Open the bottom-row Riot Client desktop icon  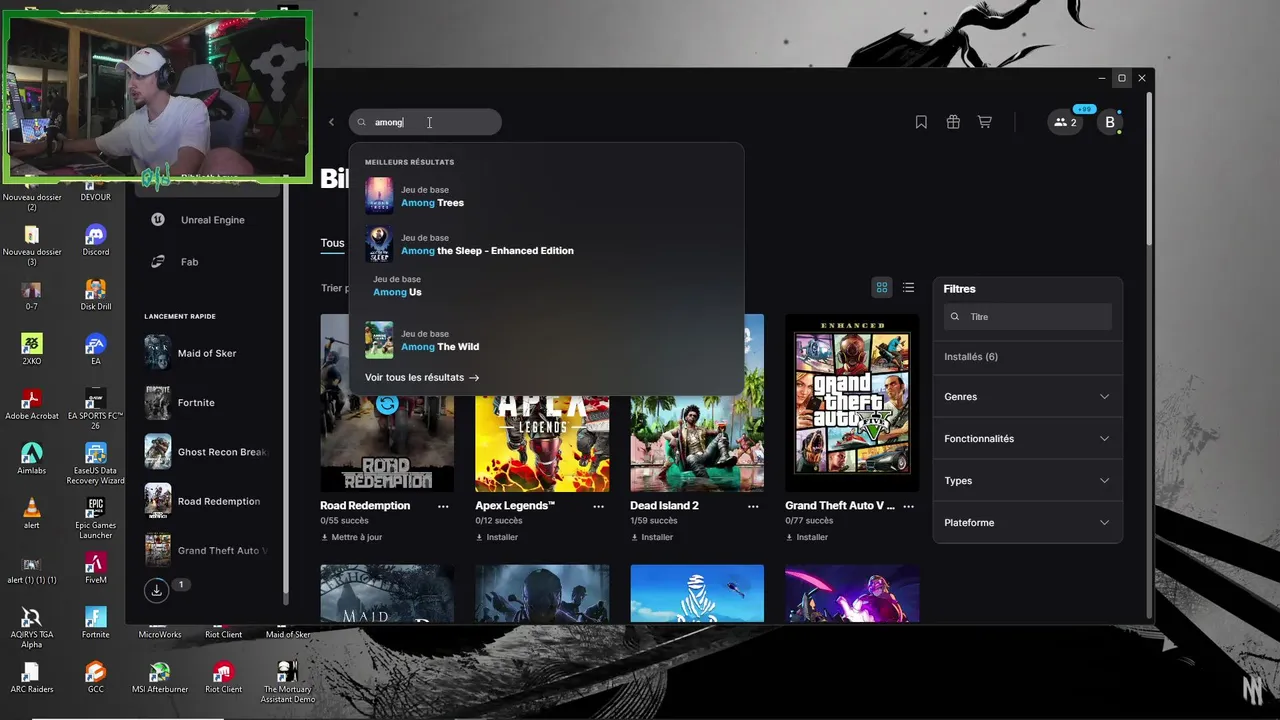coord(224,677)
